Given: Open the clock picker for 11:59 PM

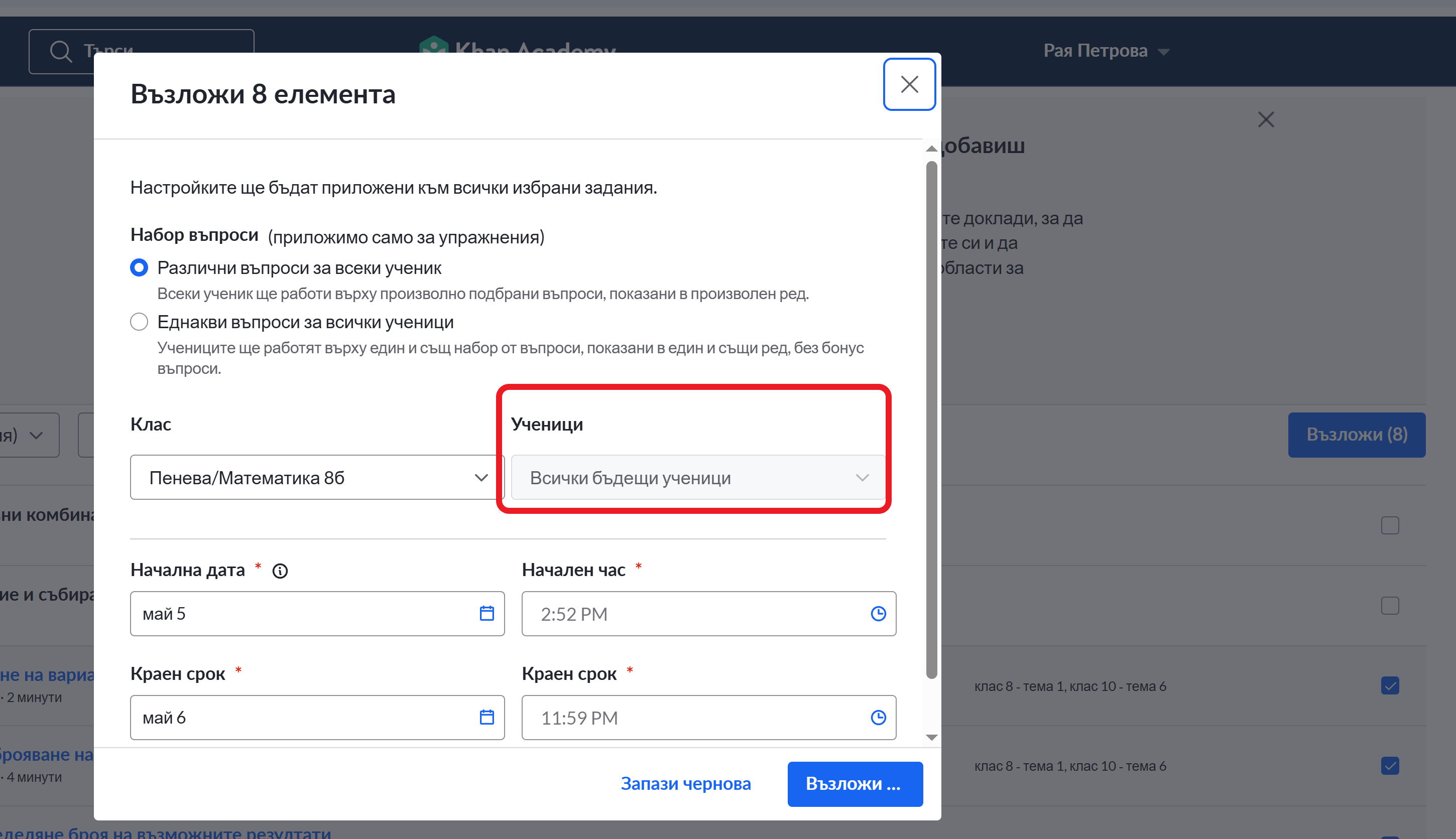Looking at the screenshot, I should [x=878, y=717].
